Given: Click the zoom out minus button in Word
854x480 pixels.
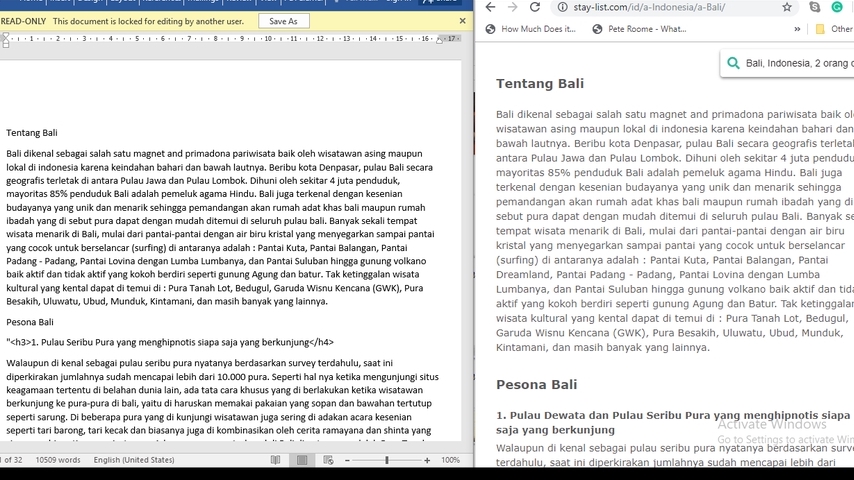Looking at the screenshot, I should pyautogui.click(x=347, y=460).
